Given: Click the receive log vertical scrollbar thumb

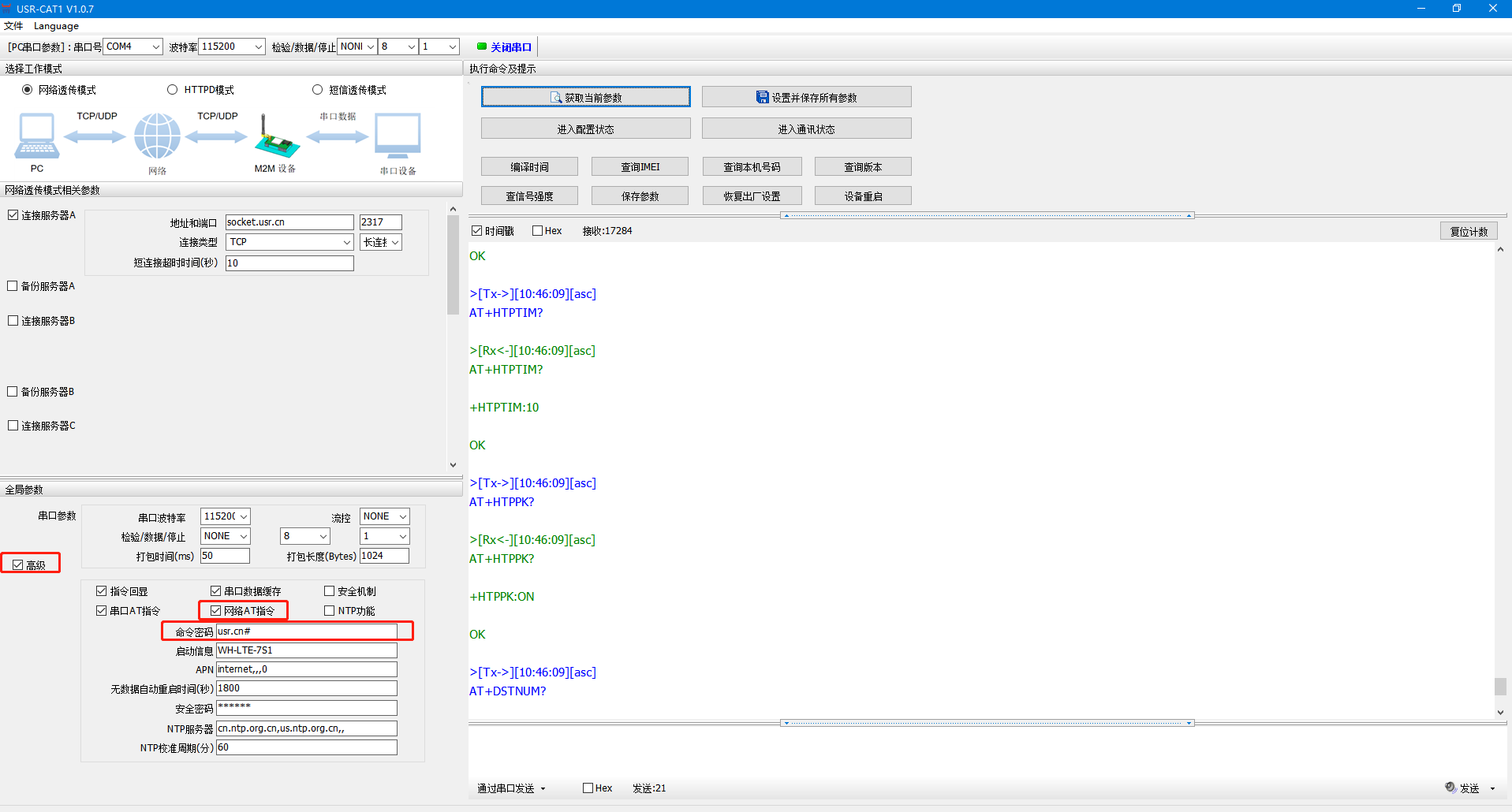Looking at the screenshot, I should pos(1500,686).
